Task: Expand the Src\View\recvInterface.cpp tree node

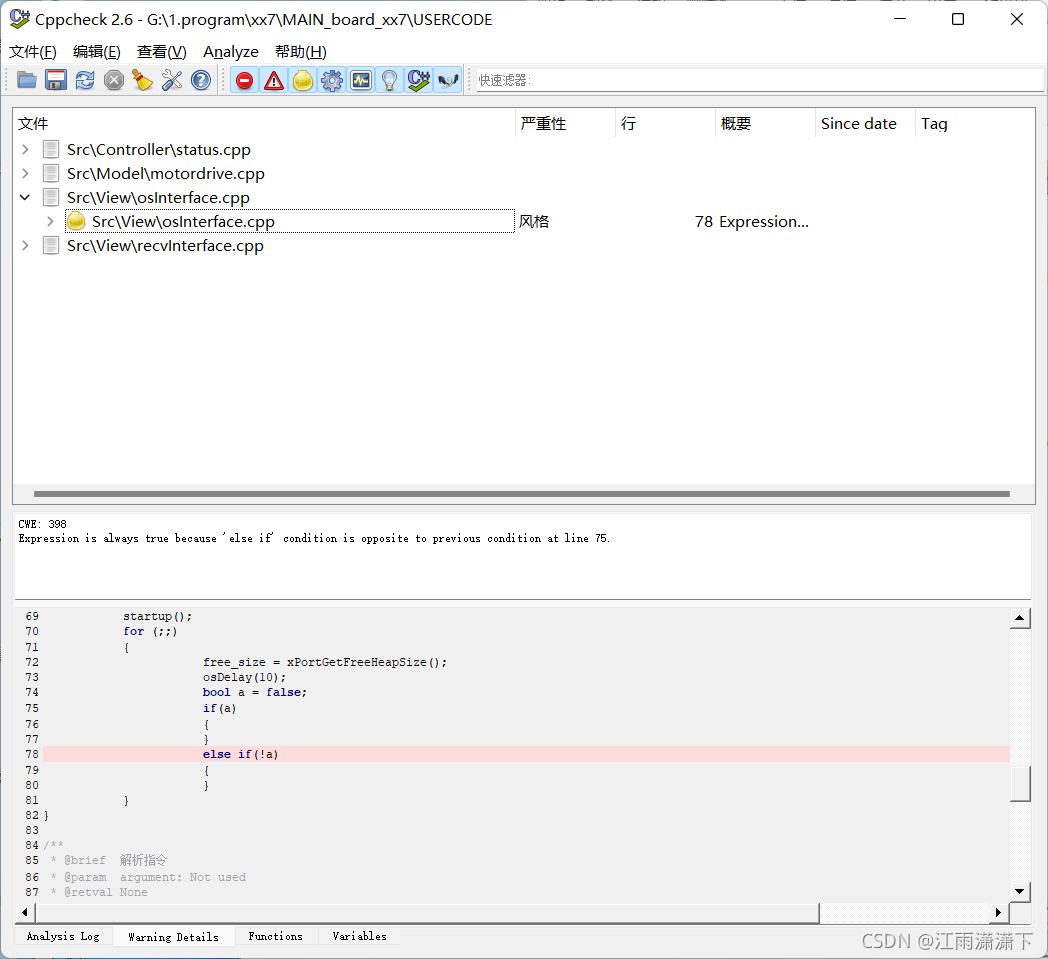Action: [x=25, y=245]
